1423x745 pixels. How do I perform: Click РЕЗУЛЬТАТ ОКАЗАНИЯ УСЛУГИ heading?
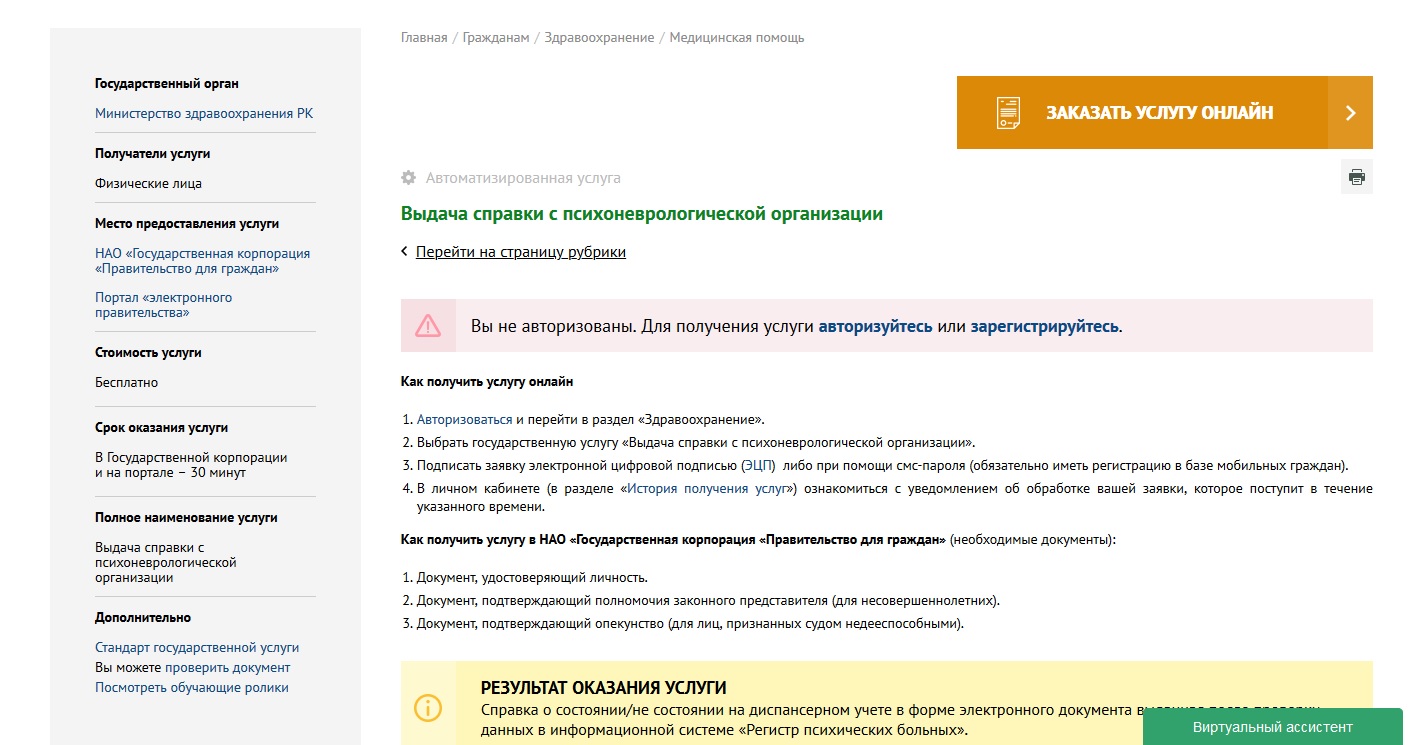point(603,688)
